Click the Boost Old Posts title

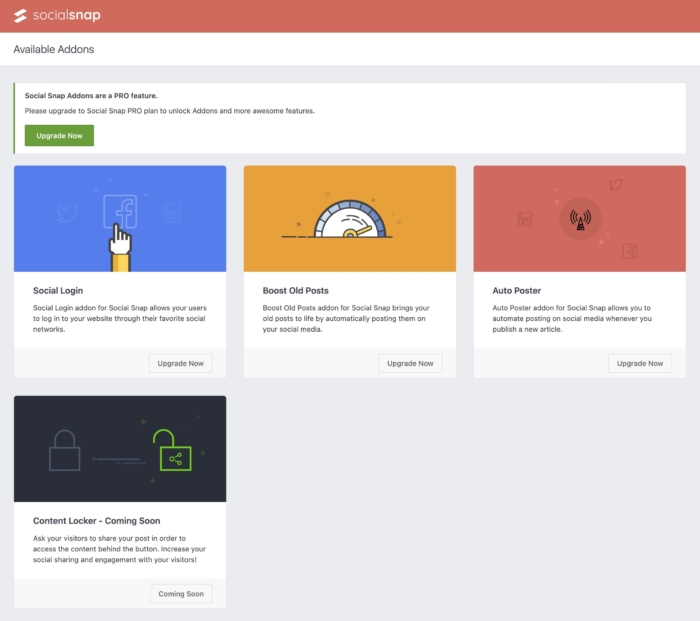(296, 291)
